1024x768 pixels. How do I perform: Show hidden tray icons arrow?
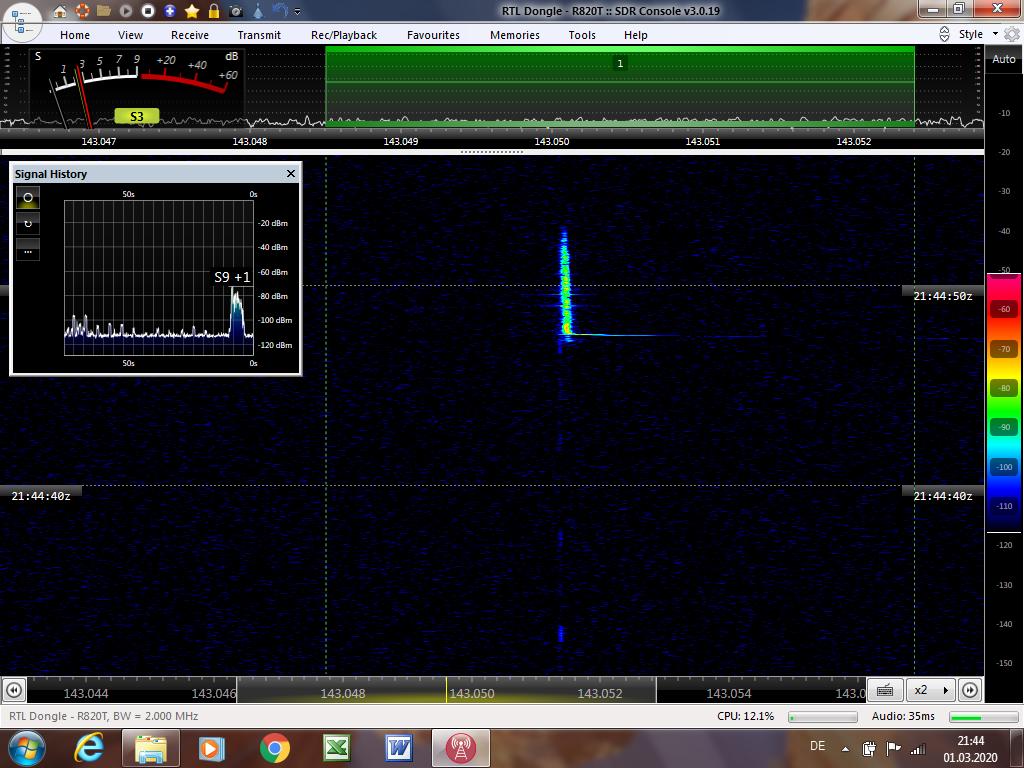845,749
